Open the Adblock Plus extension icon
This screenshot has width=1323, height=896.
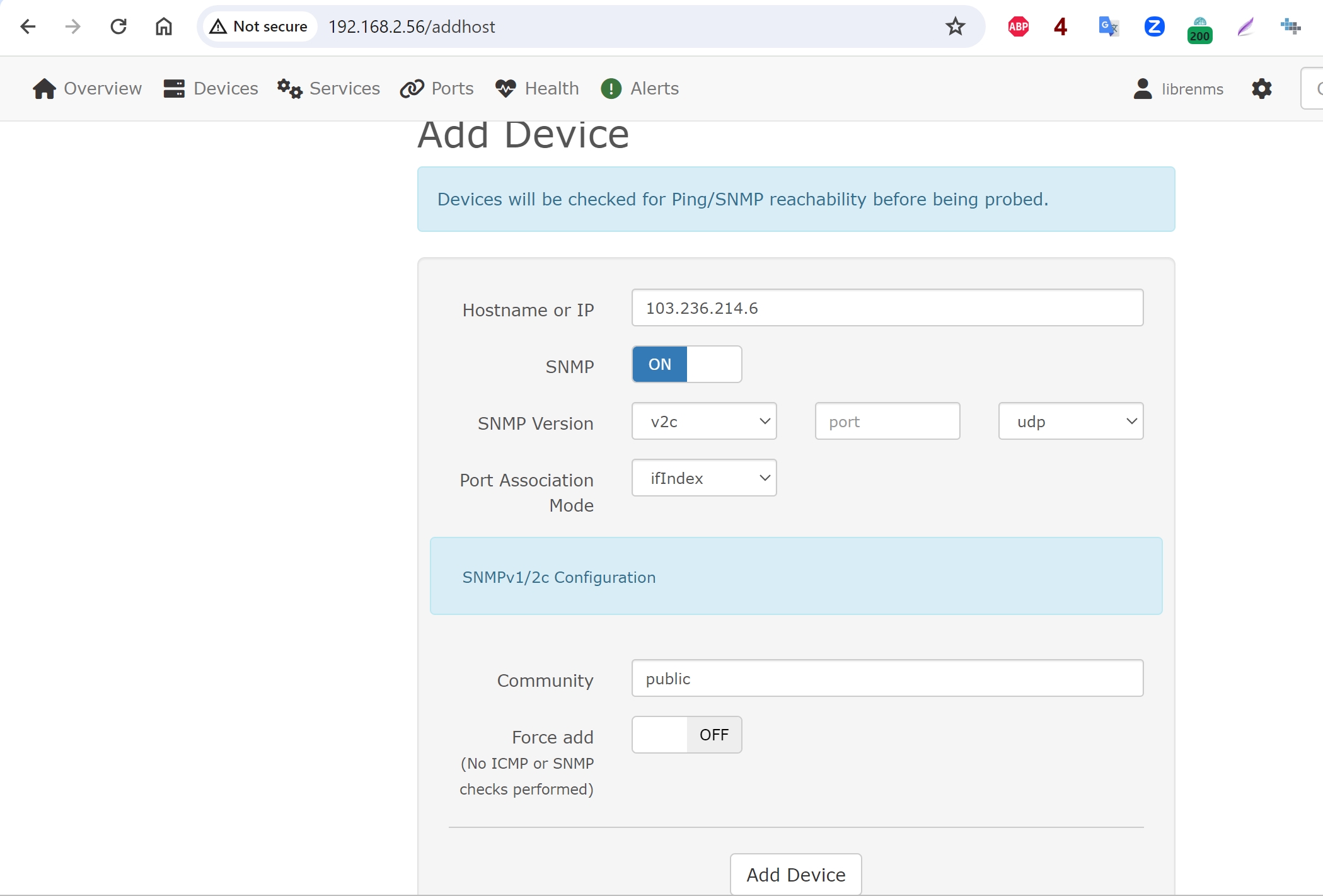tap(1018, 26)
